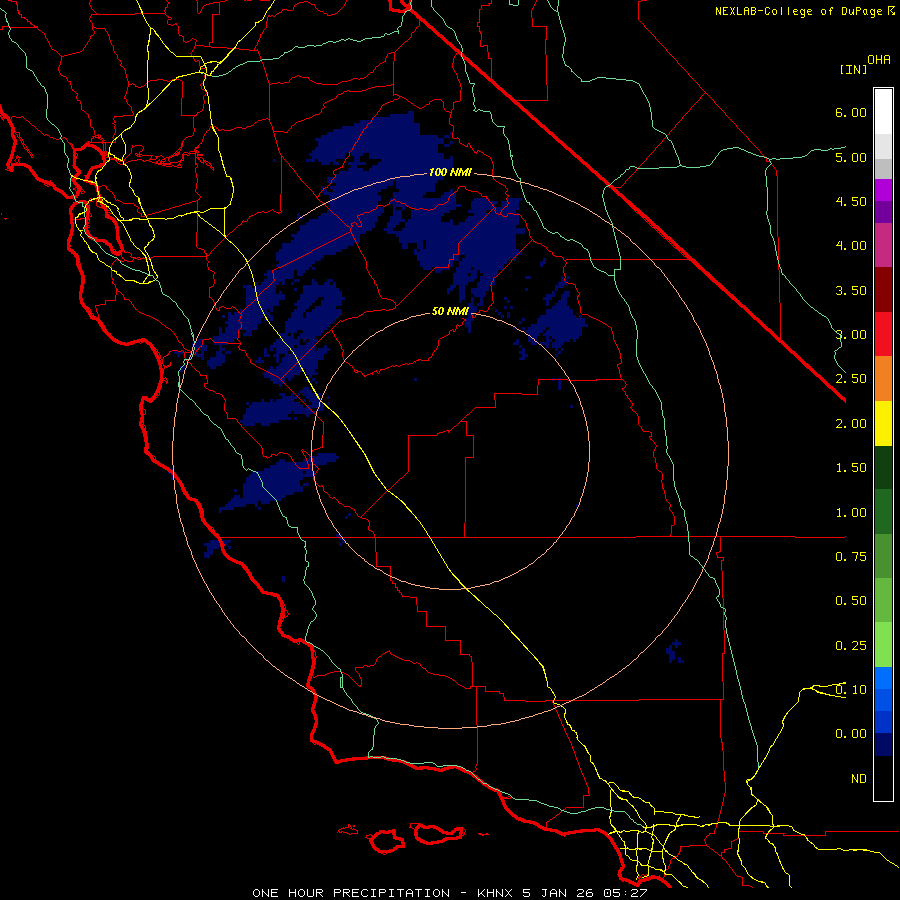Pick the bright magenta legend swatch
The height and width of the screenshot is (900, 900).
(x=883, y=190)
